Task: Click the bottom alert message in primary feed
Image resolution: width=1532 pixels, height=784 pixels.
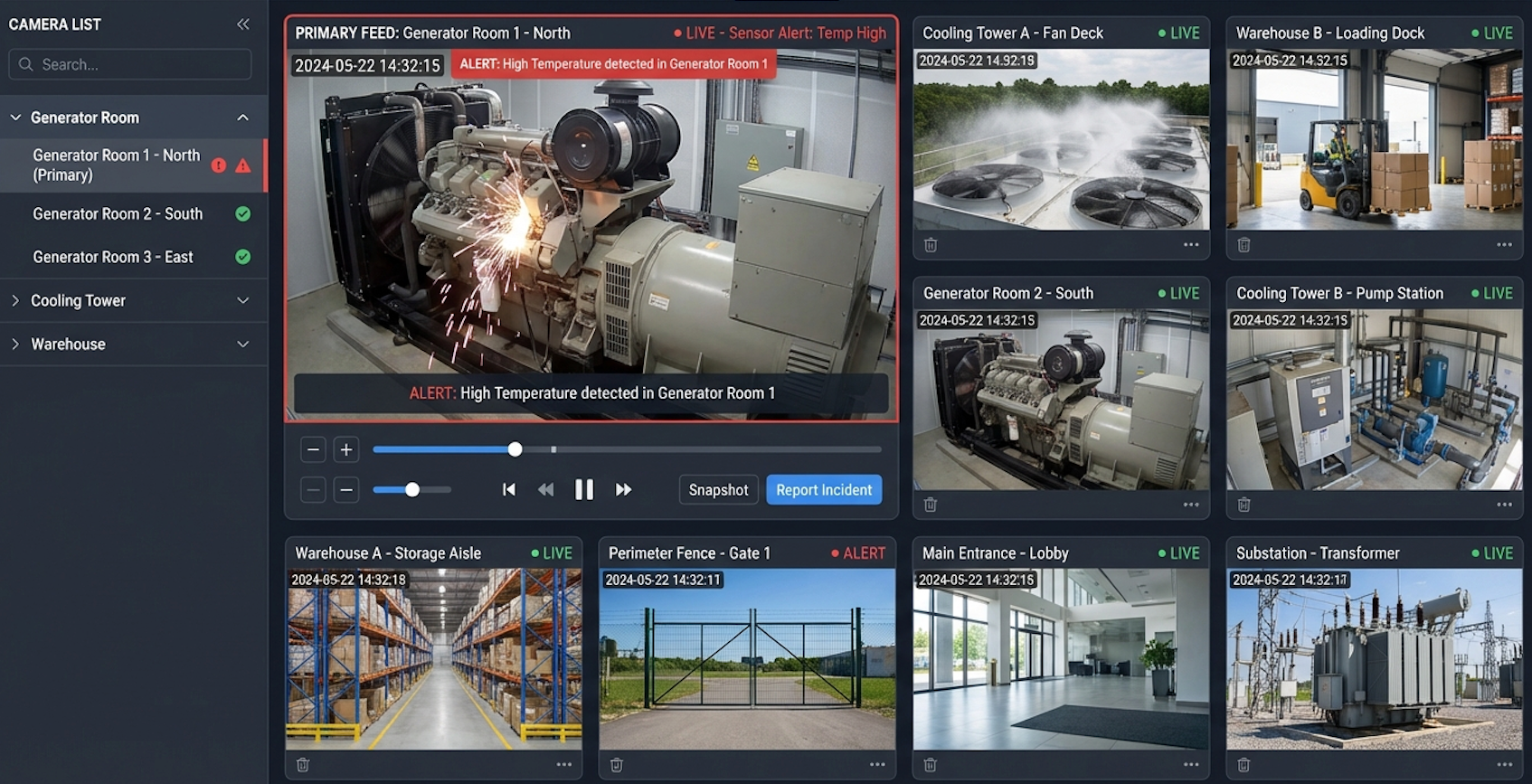Action: (x=591, y=393)
